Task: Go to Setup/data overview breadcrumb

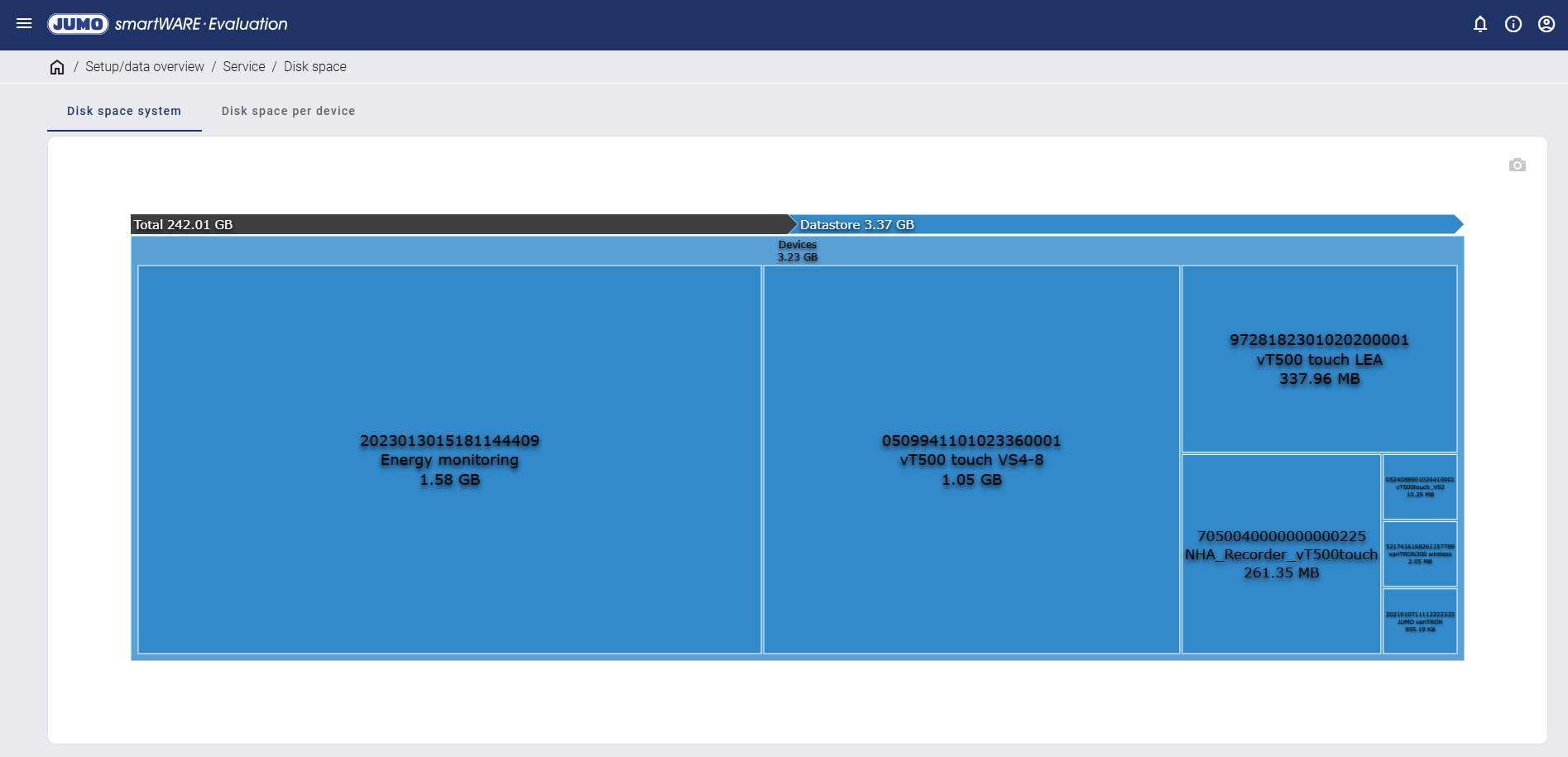Action: click(x=145, y=67)
